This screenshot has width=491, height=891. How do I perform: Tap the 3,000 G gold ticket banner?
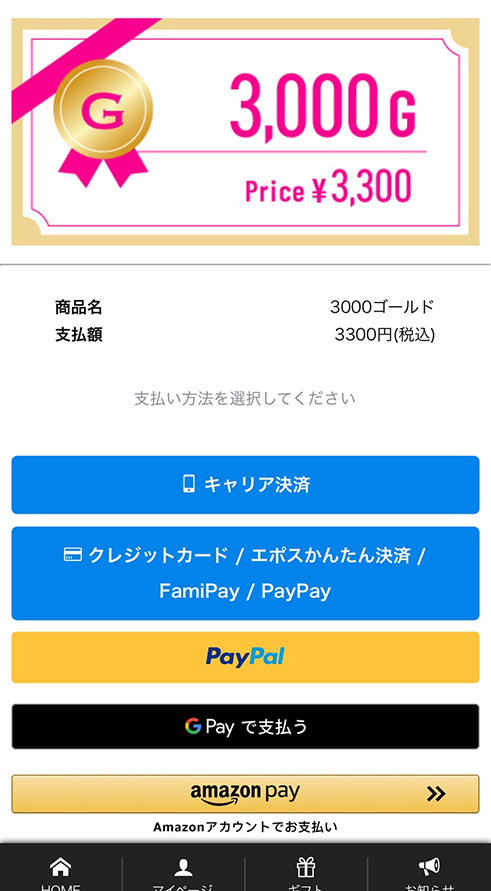click(246, 132)
